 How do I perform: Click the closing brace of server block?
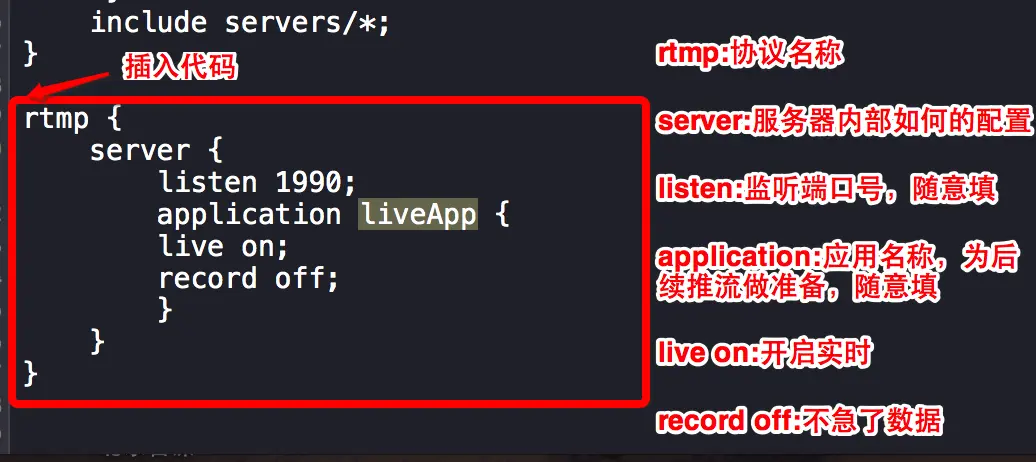click(x=98, y=342)
